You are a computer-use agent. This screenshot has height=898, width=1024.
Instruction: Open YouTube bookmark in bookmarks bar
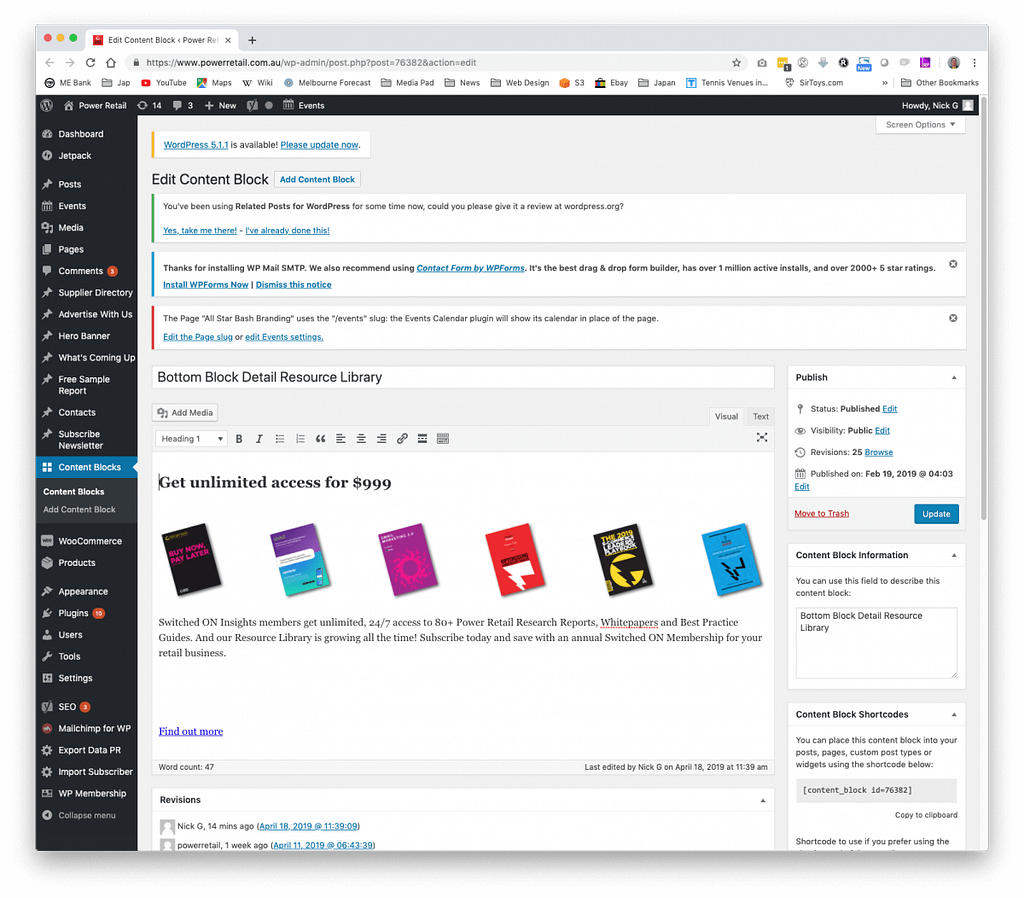[164, 83]
